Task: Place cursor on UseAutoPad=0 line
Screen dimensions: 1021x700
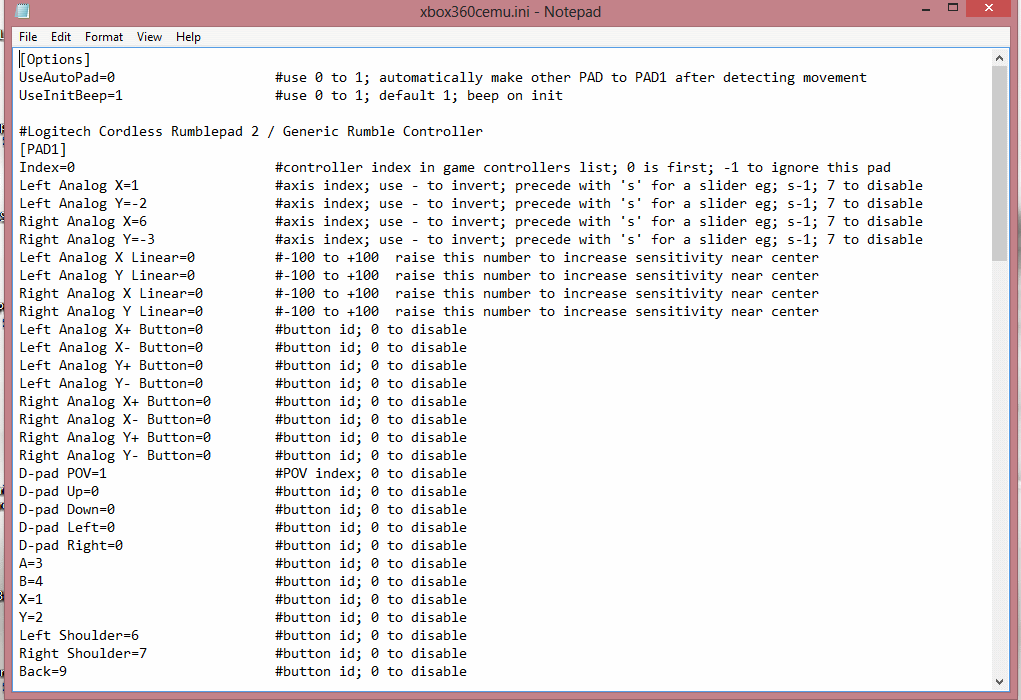Action: (66, 77)
